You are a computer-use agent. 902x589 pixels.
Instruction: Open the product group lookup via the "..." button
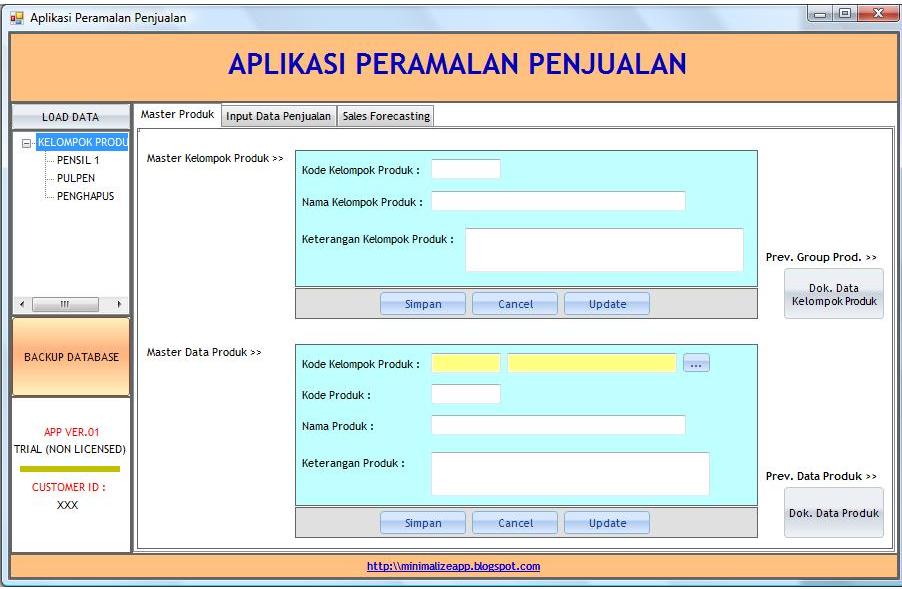tap(696, 362)
